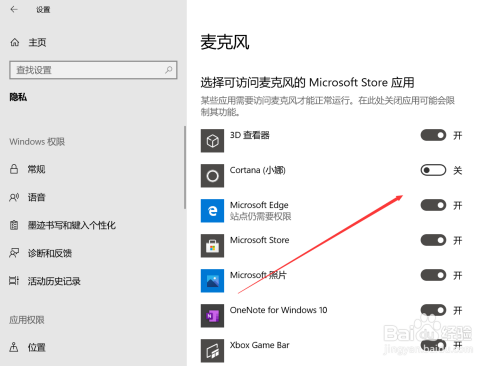This screenshot has width=500, height=366.
Task: Click the Cortana circle app icon
Action: [x=212, y=176]
